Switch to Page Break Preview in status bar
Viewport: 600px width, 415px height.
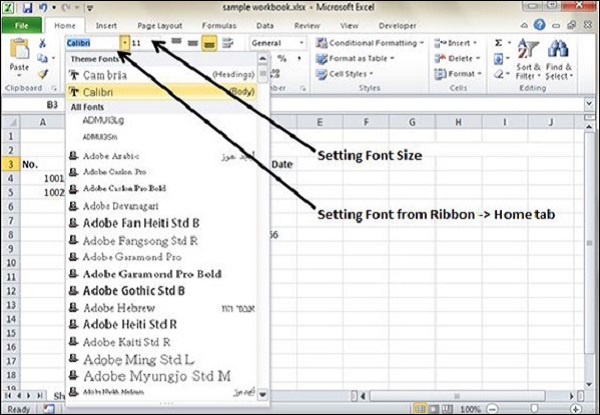(448, 409)
